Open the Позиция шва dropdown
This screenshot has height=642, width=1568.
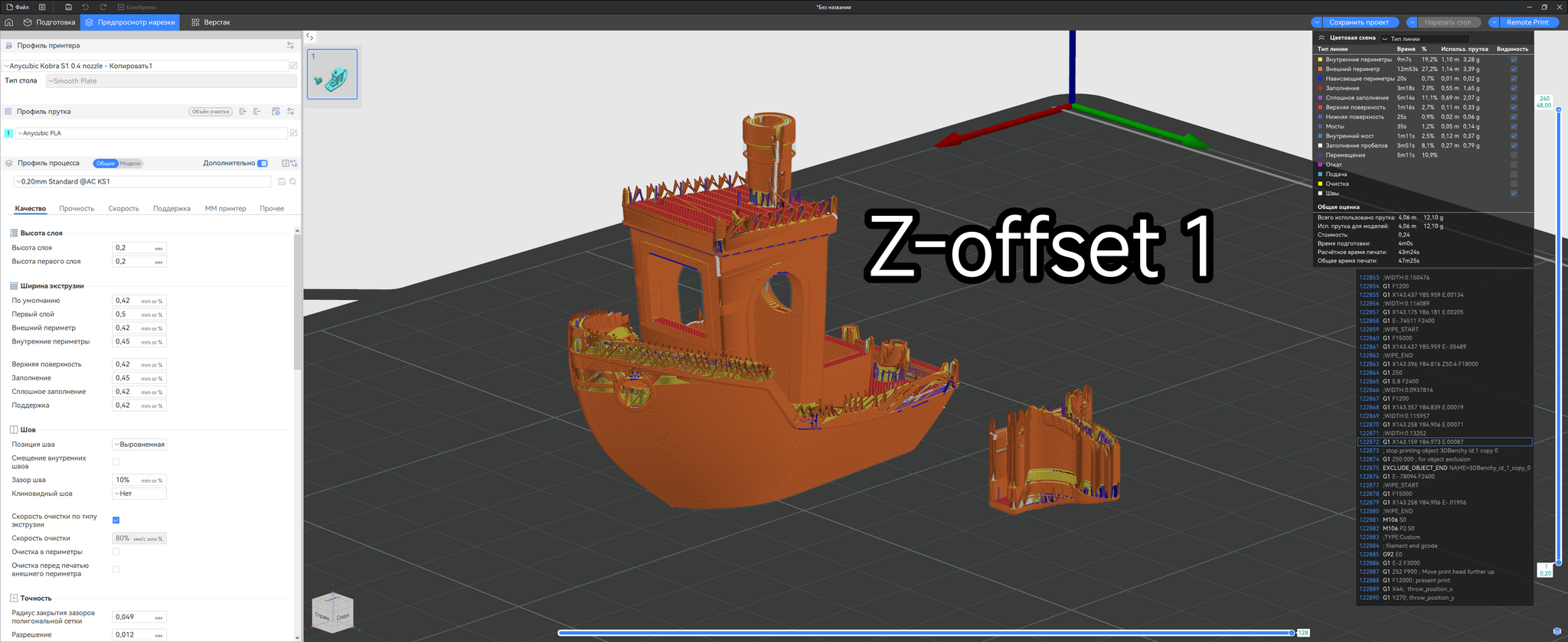(139, 445)
